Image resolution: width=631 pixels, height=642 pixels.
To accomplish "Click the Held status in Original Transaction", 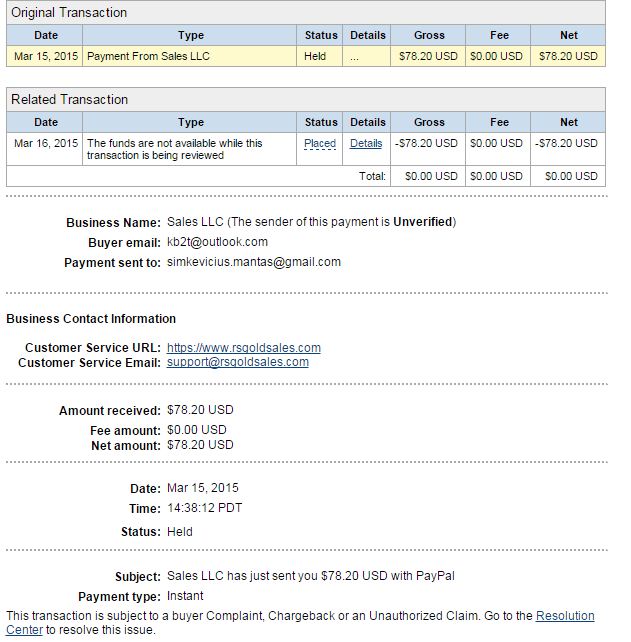I will coord(315,56).
